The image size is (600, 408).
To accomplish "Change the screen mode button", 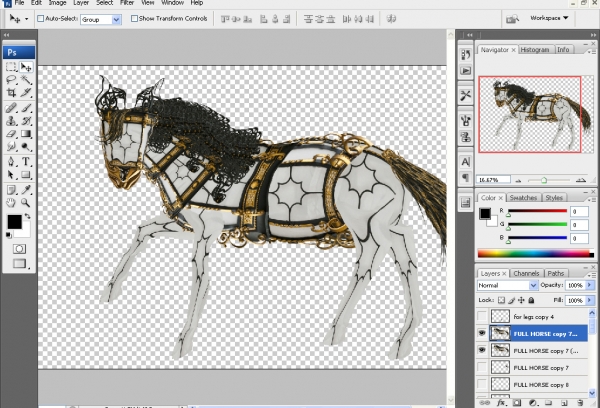I will [20, 263].
